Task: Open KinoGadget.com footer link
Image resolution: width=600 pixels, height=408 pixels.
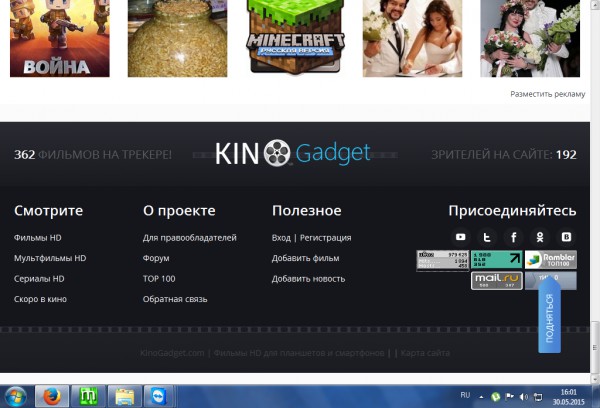Action: (x=172, y=353)
